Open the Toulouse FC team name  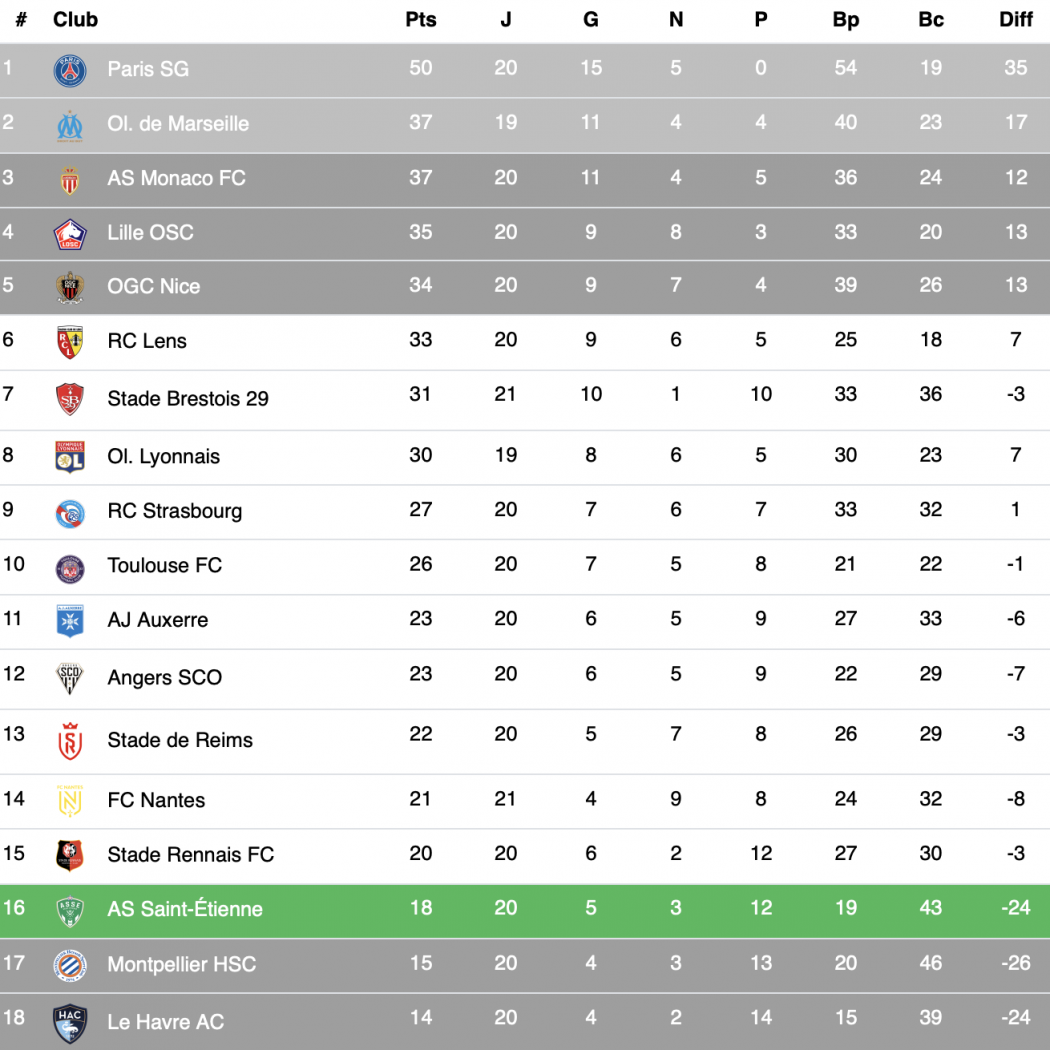165,565
